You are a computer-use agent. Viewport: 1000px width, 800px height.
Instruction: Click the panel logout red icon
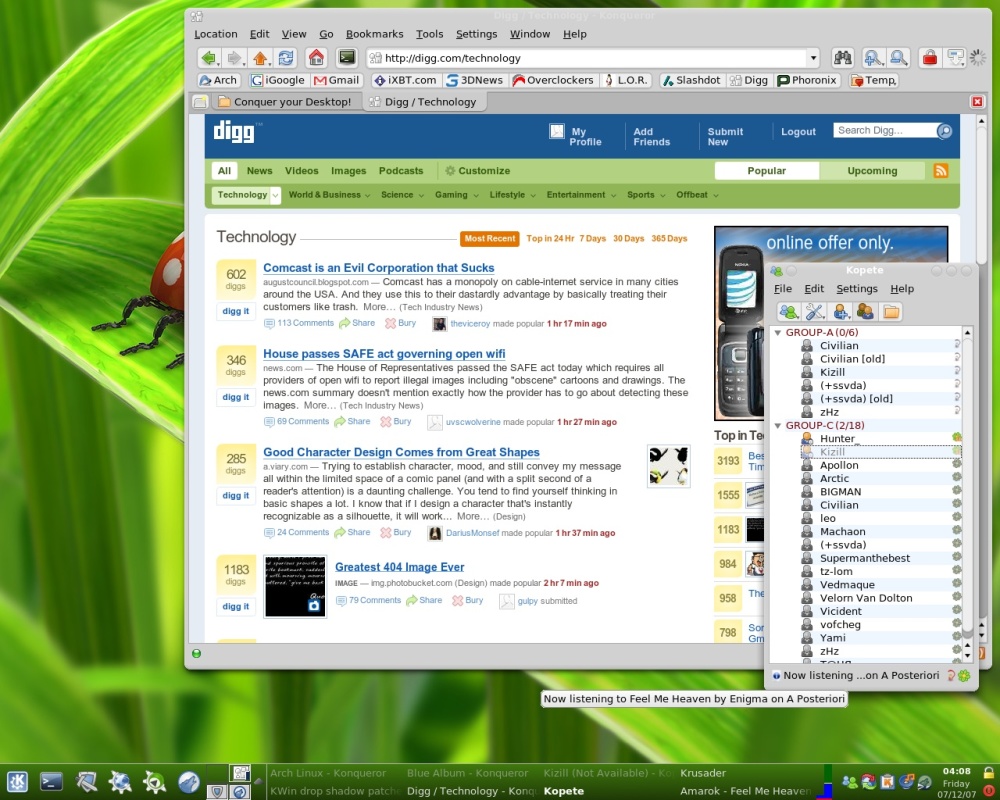989,790
